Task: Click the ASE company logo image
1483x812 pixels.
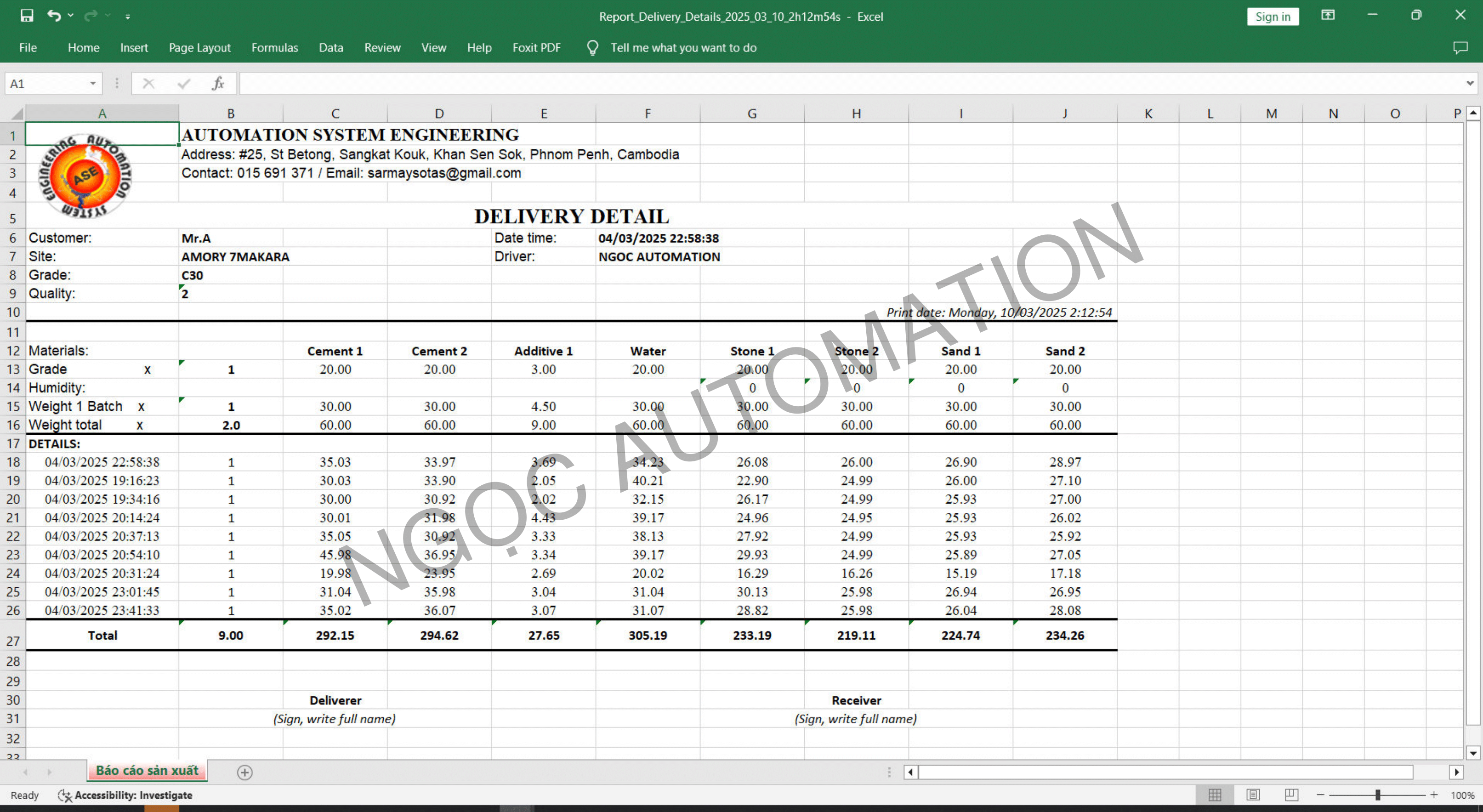Action: (86, 176)
